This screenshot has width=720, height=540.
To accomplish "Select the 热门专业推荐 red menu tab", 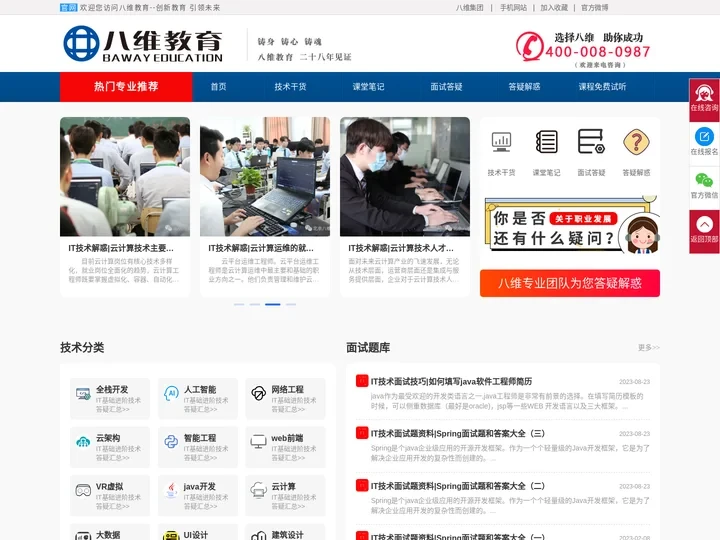I will [126, 86].
